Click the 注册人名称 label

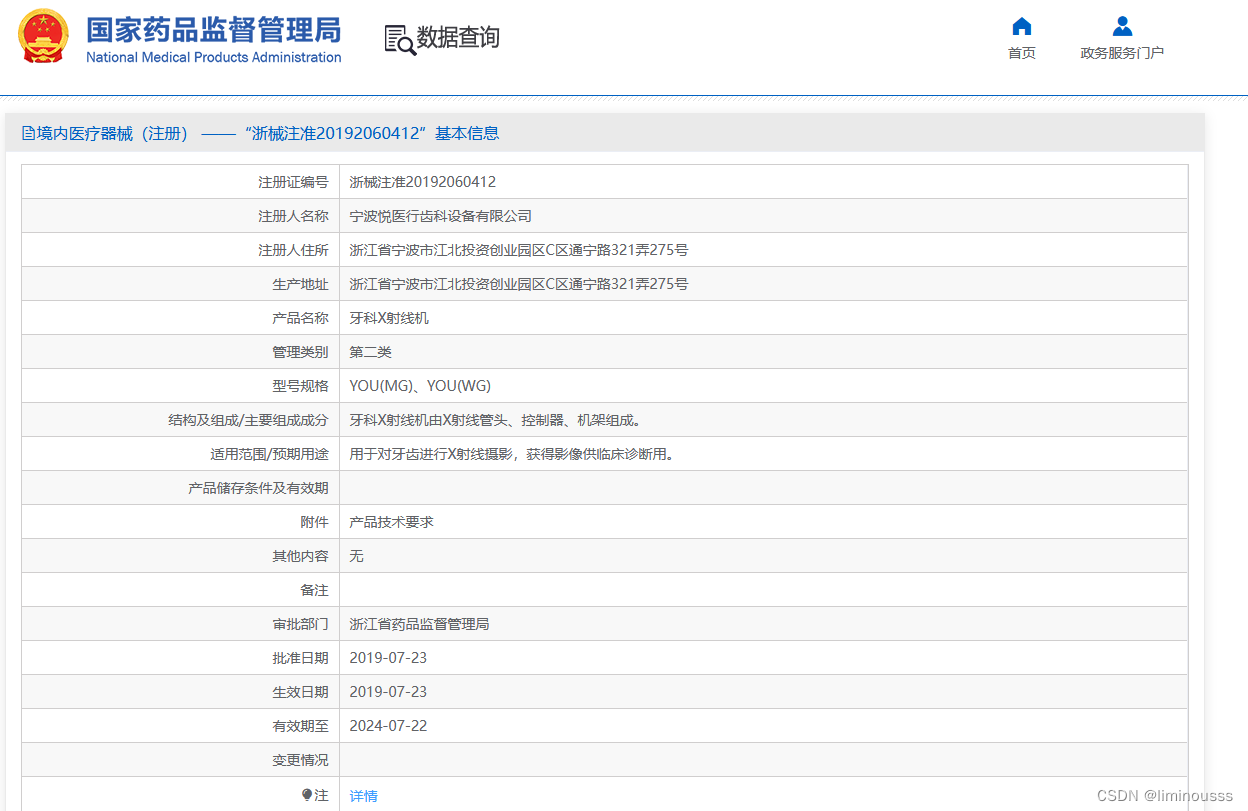coord(293,216)
